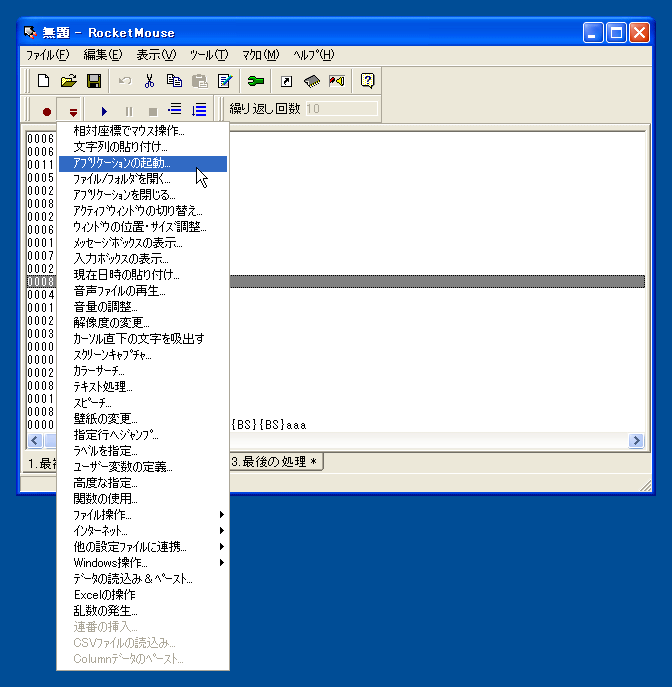Screen dimensions: 672x687
Task: Select スクリーンキャプチャ menu entry
Action: [x=143, y=355]
